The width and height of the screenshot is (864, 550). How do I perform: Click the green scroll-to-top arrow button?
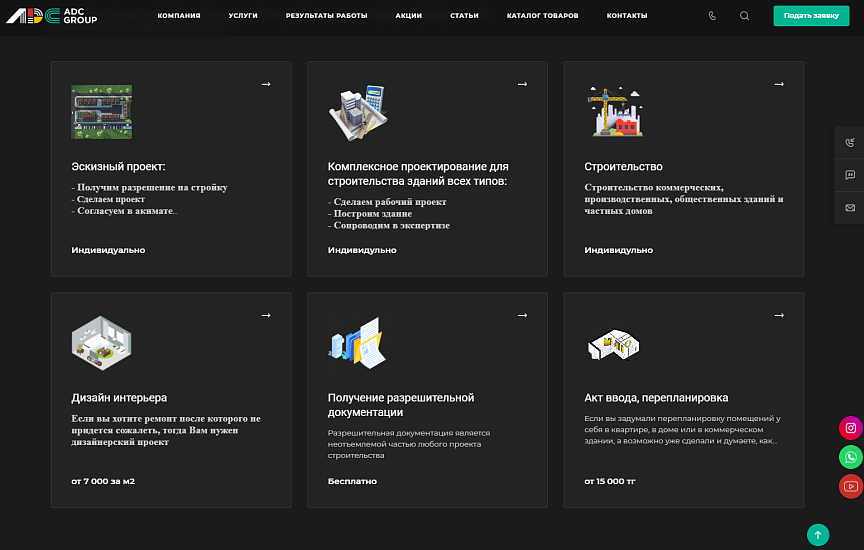[818, 535]
